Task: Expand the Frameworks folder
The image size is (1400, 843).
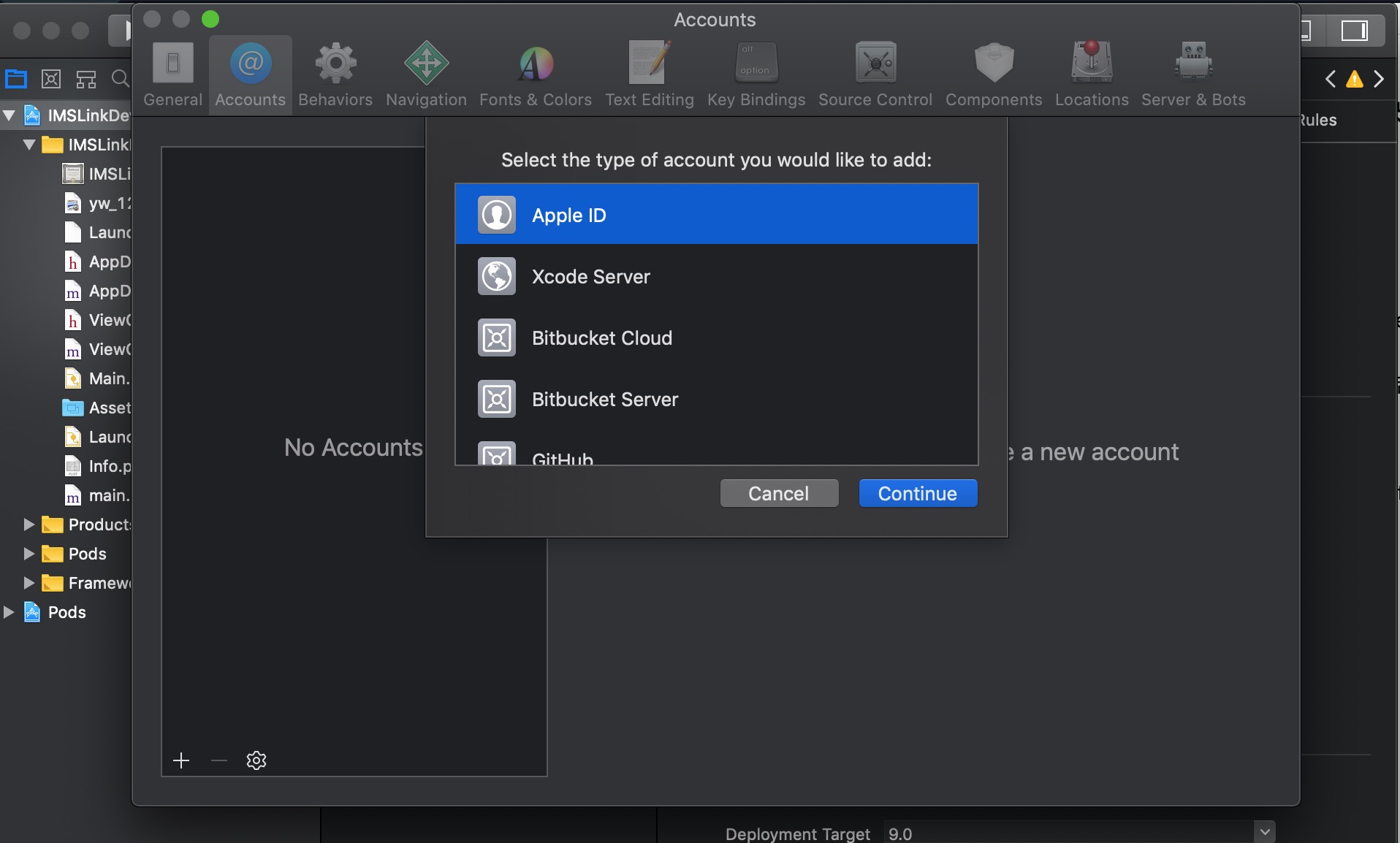Action: (29, 583)
